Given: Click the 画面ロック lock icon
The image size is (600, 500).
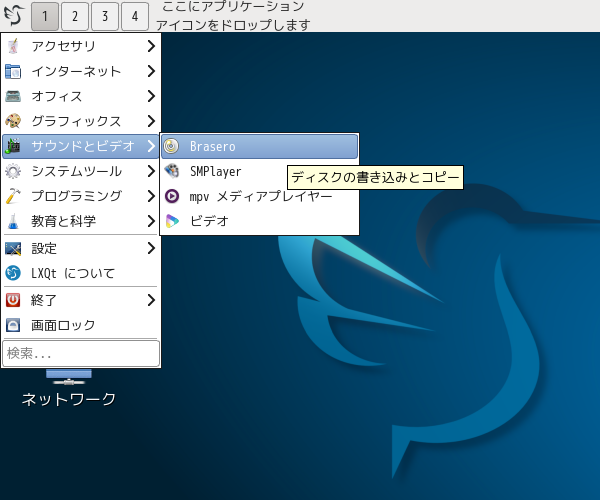Looking at the screenshot, I should pos(13,325).
